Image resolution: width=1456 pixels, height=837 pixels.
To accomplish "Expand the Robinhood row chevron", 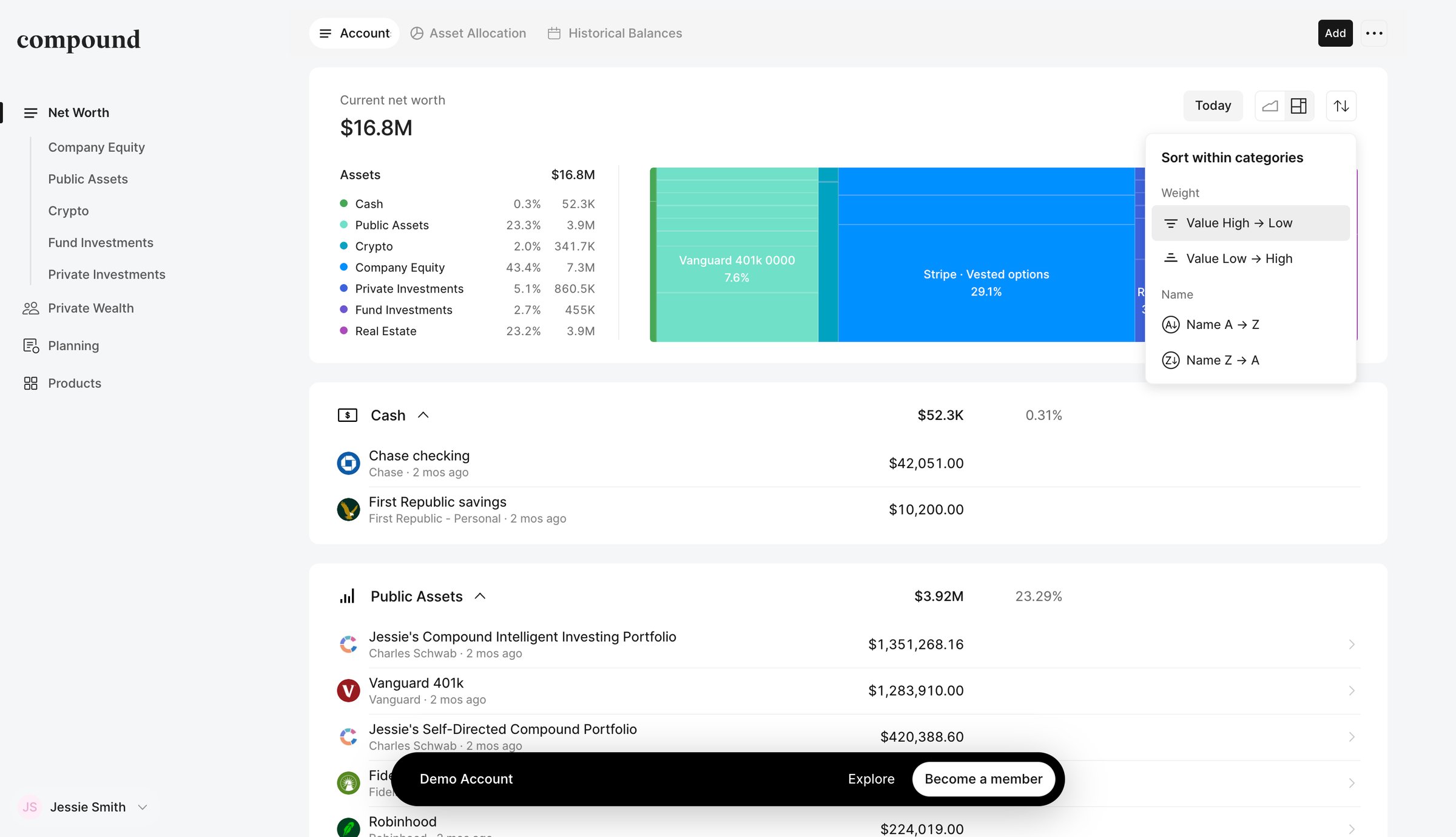I will [x=1352, y=829].
